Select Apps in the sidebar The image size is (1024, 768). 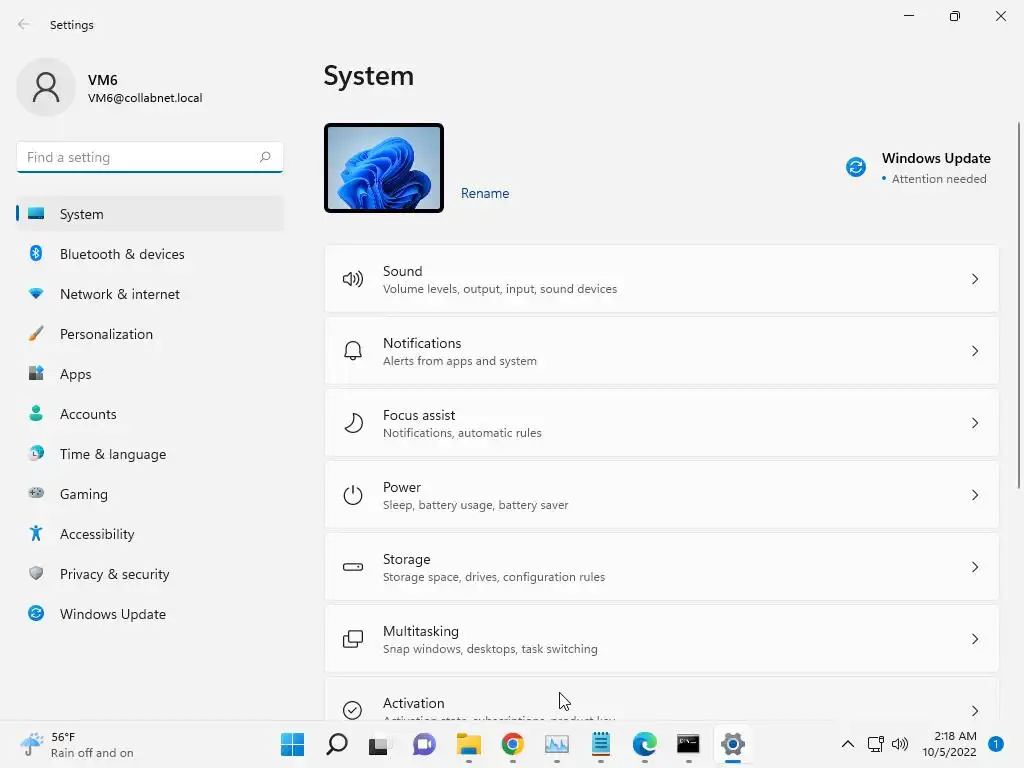pyautogui.click(x=150, y=374)
